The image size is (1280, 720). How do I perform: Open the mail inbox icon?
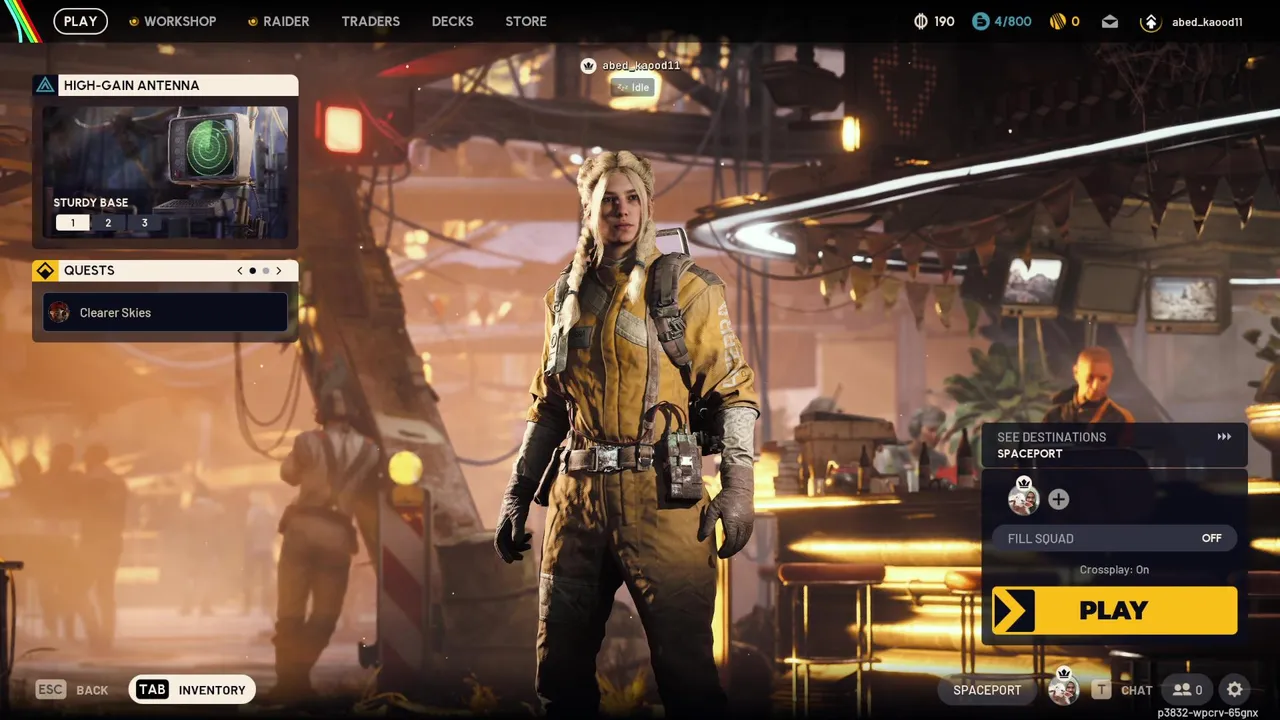pos(1110,21)
